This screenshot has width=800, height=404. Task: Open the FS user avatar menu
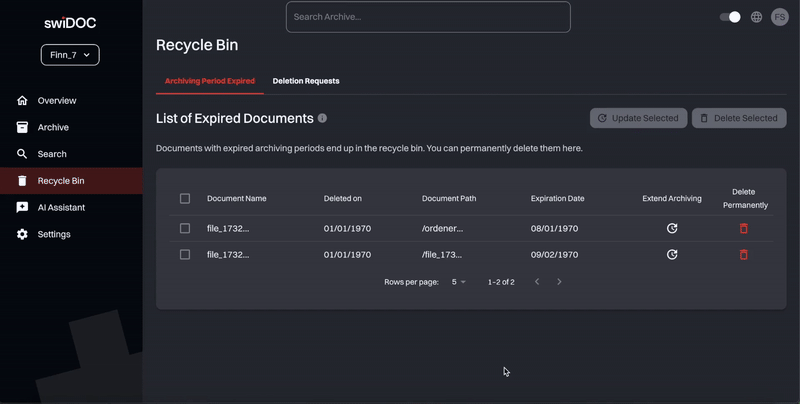(x=780, y=17)
